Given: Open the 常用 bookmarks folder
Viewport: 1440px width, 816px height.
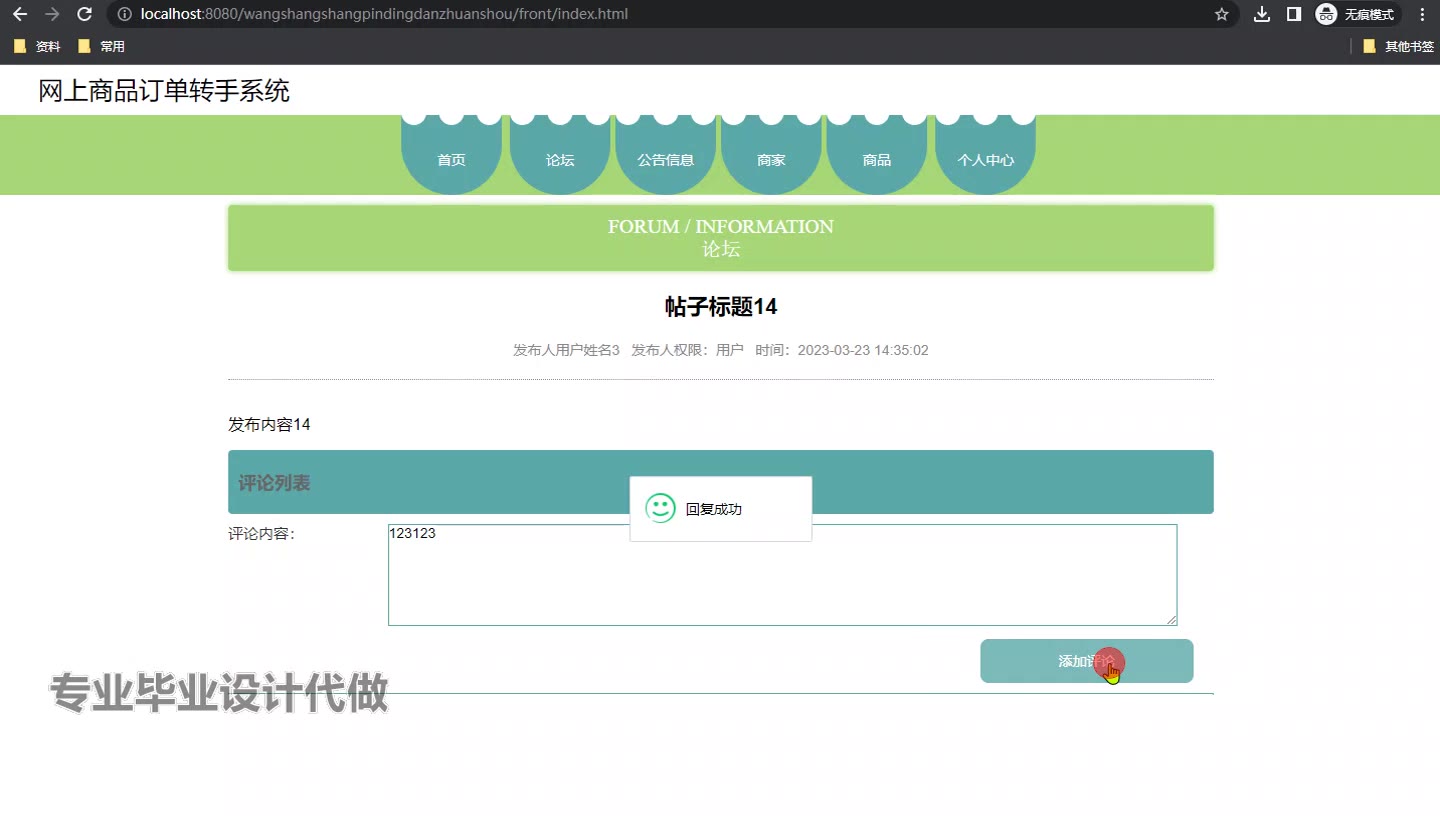Looking at the screenshot, I should point(101,46).
